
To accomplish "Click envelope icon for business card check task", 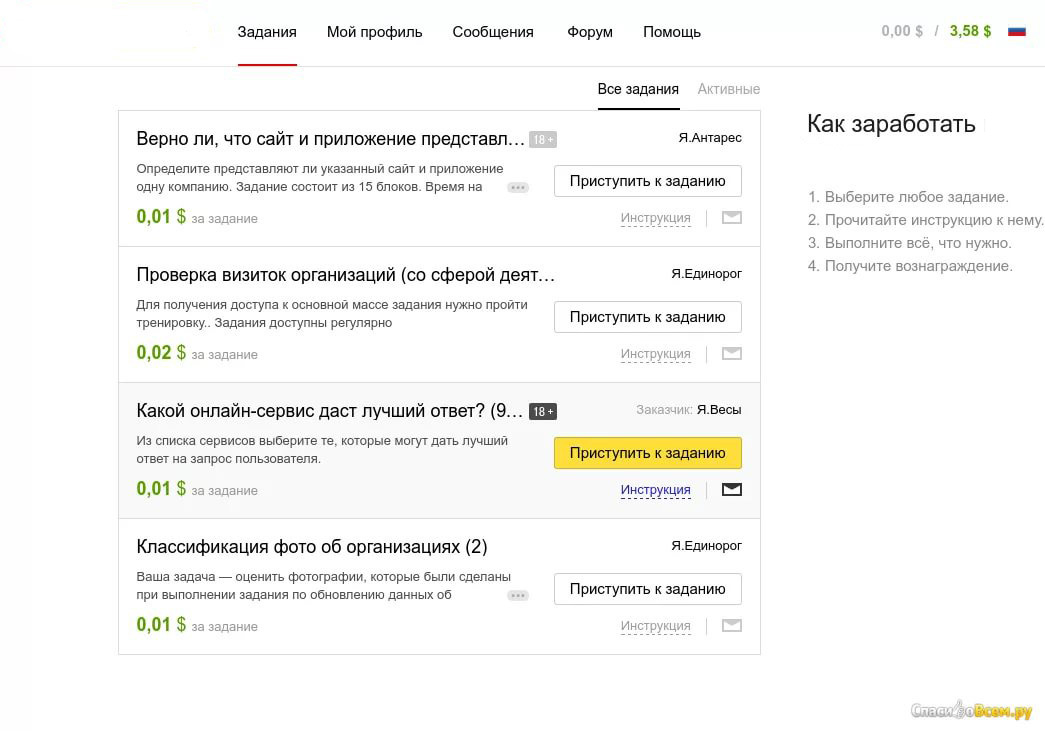I will click(731, 353).
